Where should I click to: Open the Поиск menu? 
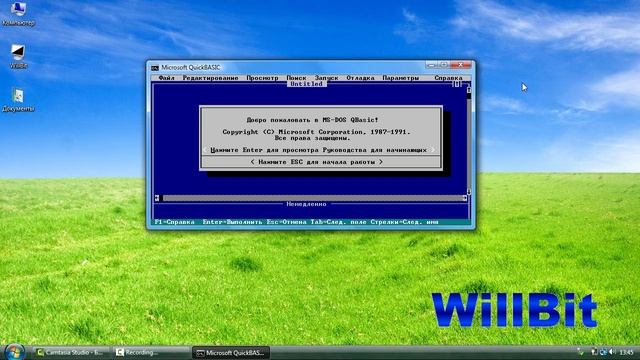tap(296, 78)
